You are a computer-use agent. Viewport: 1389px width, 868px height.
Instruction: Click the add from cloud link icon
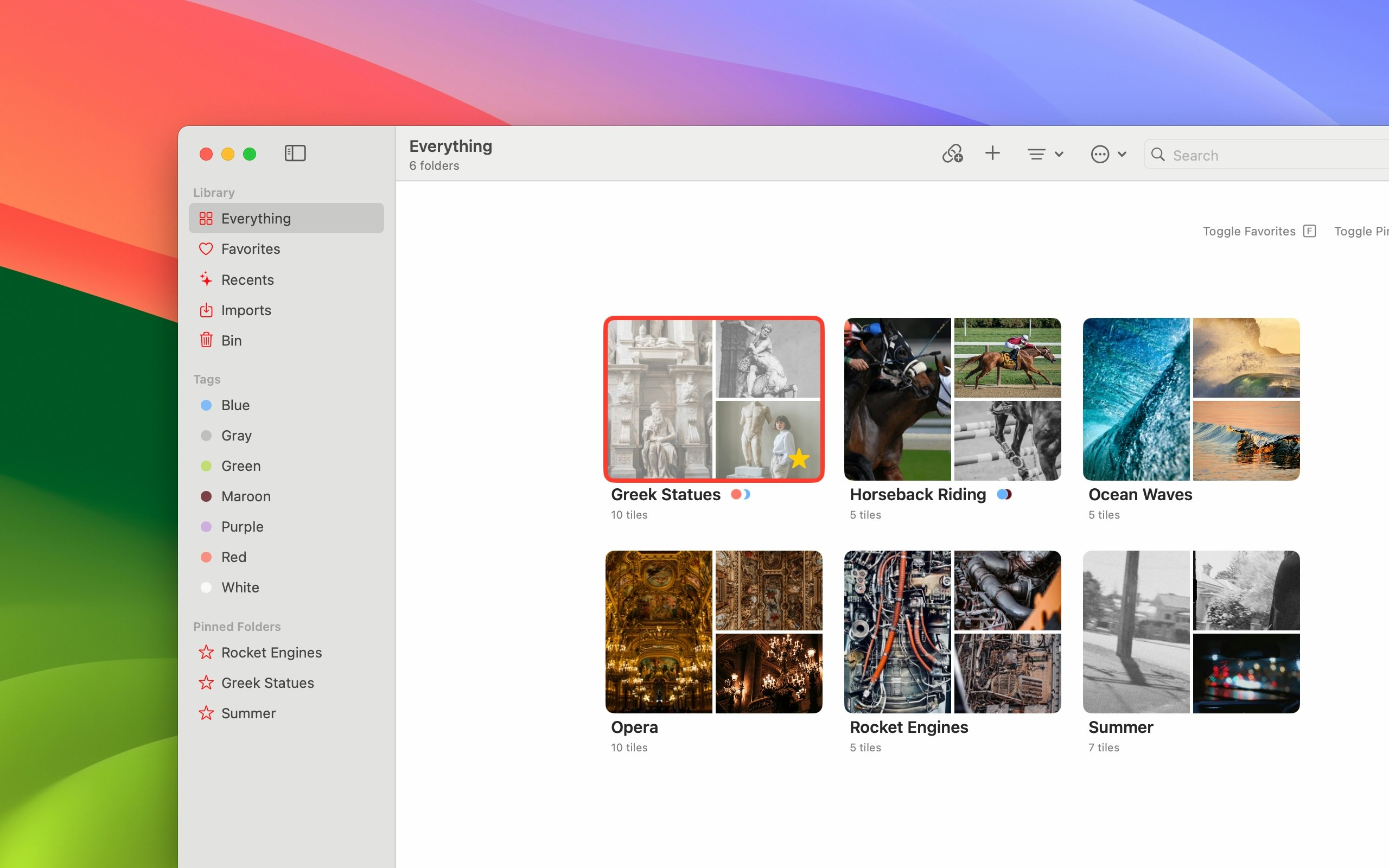[x=952, y=154]
